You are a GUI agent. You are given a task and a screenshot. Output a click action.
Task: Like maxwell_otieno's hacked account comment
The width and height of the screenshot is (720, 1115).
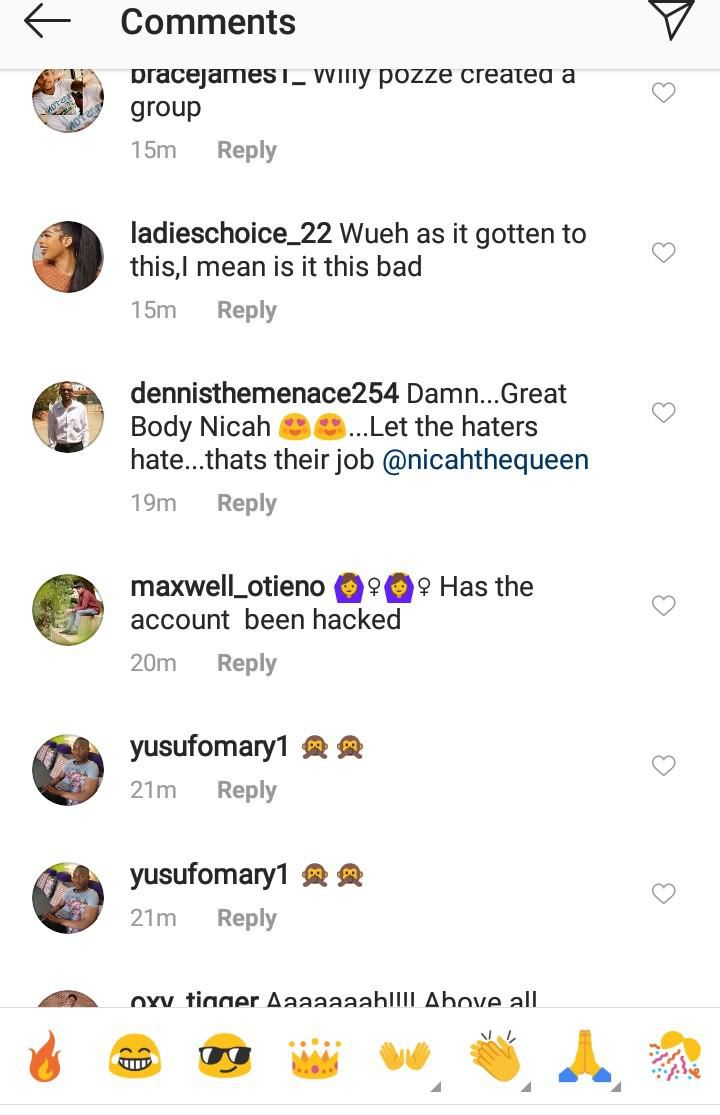coord(663,606)
